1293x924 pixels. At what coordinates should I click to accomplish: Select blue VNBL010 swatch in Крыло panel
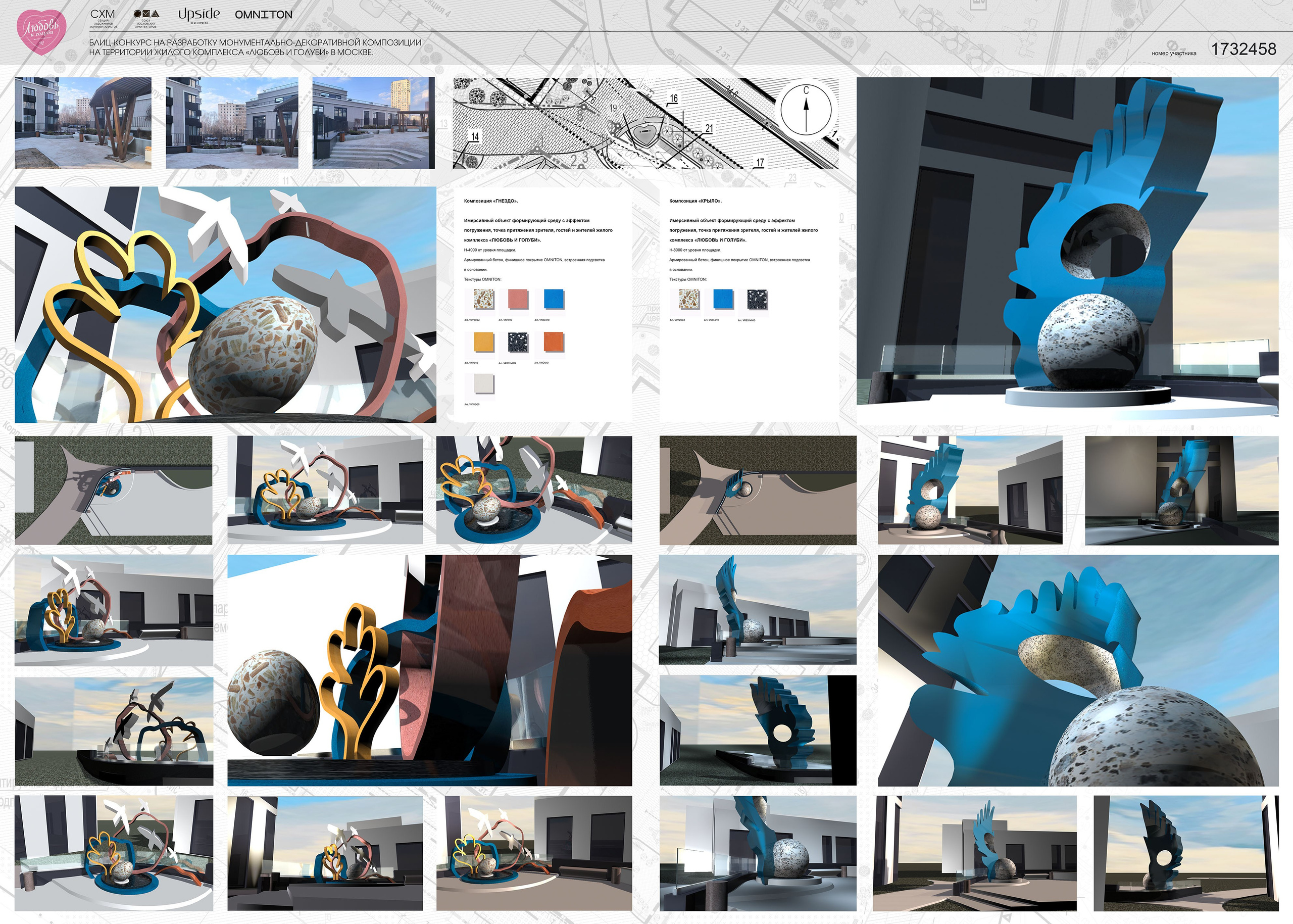[x=723, y=299]
